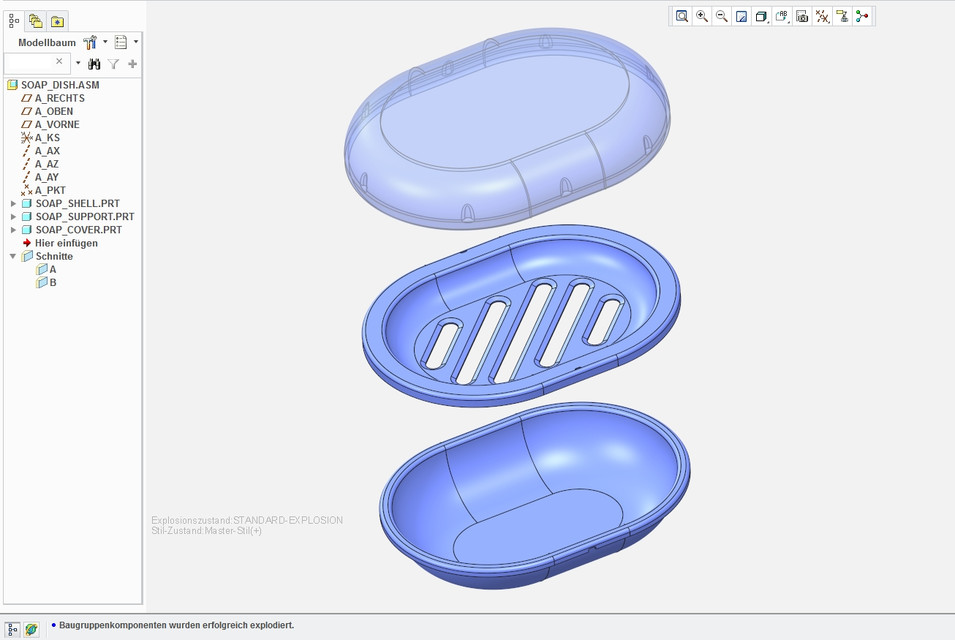955x640 pixels.
Task: Collapse the Schnitte folder
Action: point(12,255)
